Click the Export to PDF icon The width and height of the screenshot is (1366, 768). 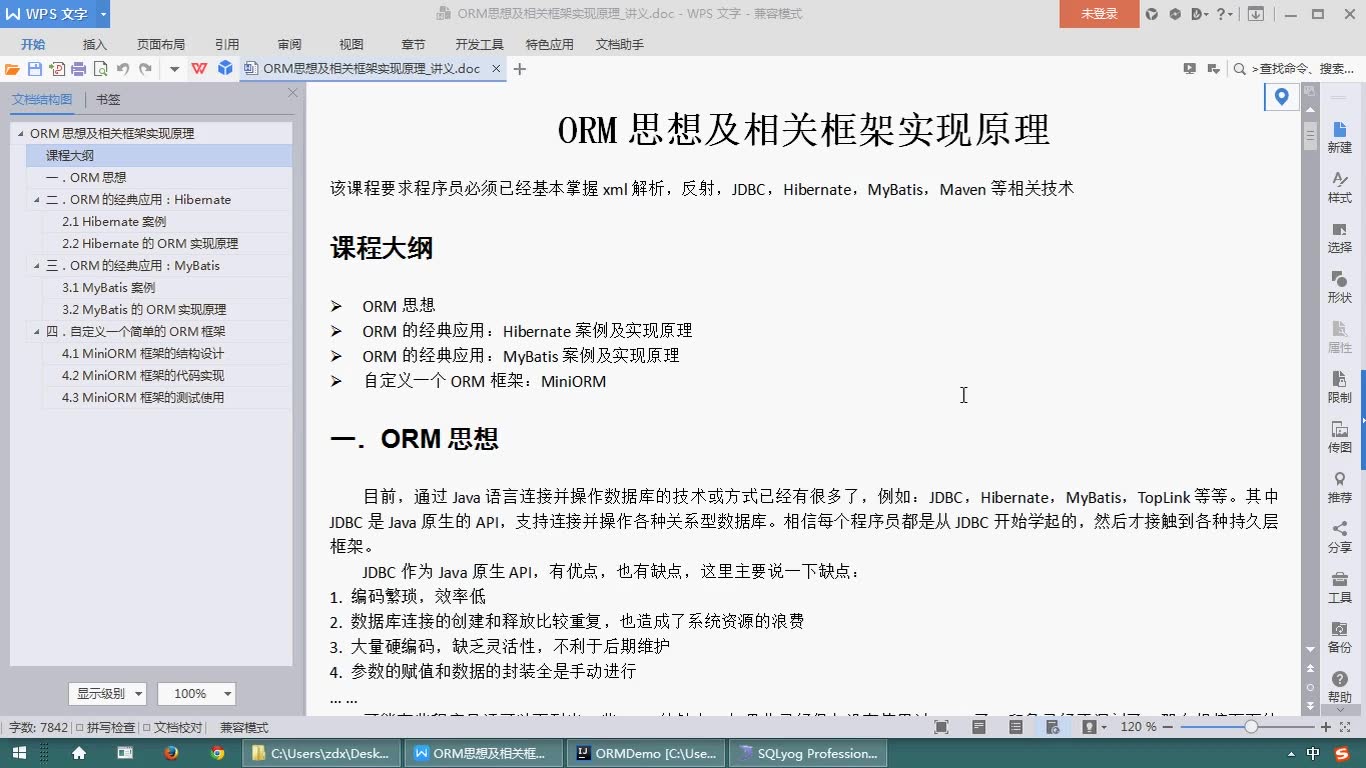(57, 69)
